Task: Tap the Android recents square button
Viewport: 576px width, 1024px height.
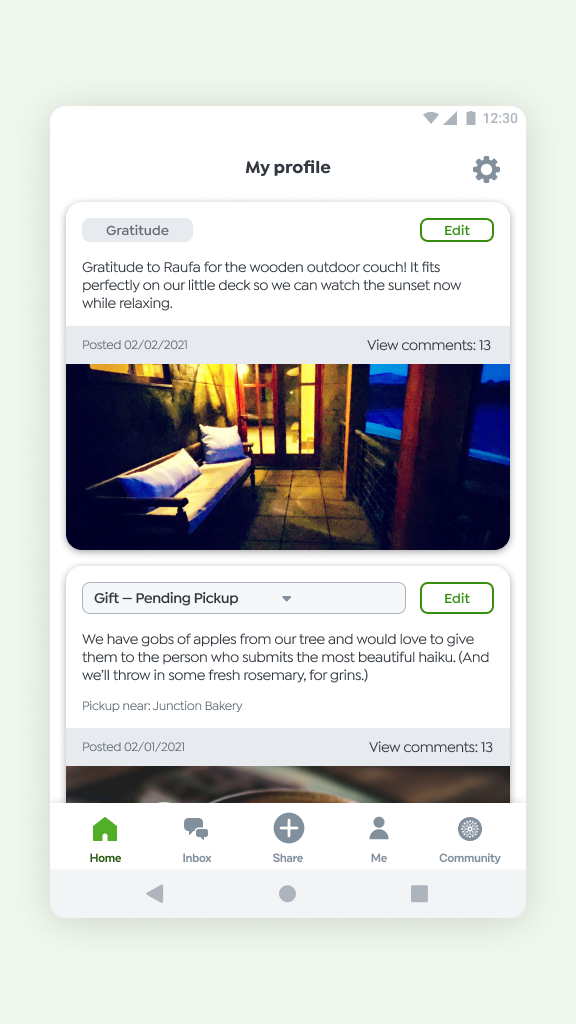Action: (x=419, y=893)
